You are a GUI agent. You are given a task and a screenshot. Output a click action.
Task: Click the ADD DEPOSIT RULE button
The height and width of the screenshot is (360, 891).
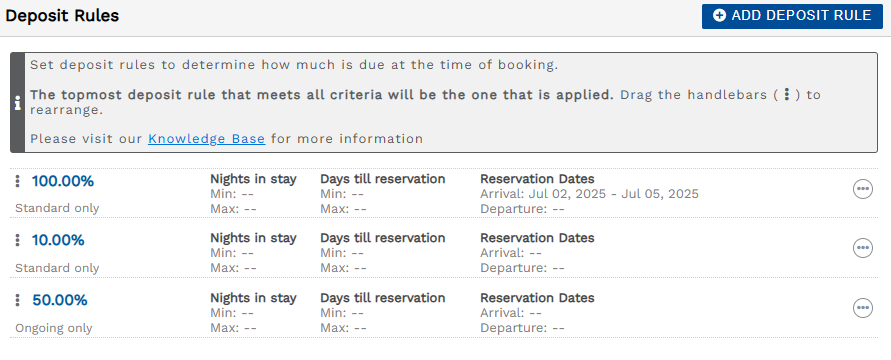click(x=792, y=16)
